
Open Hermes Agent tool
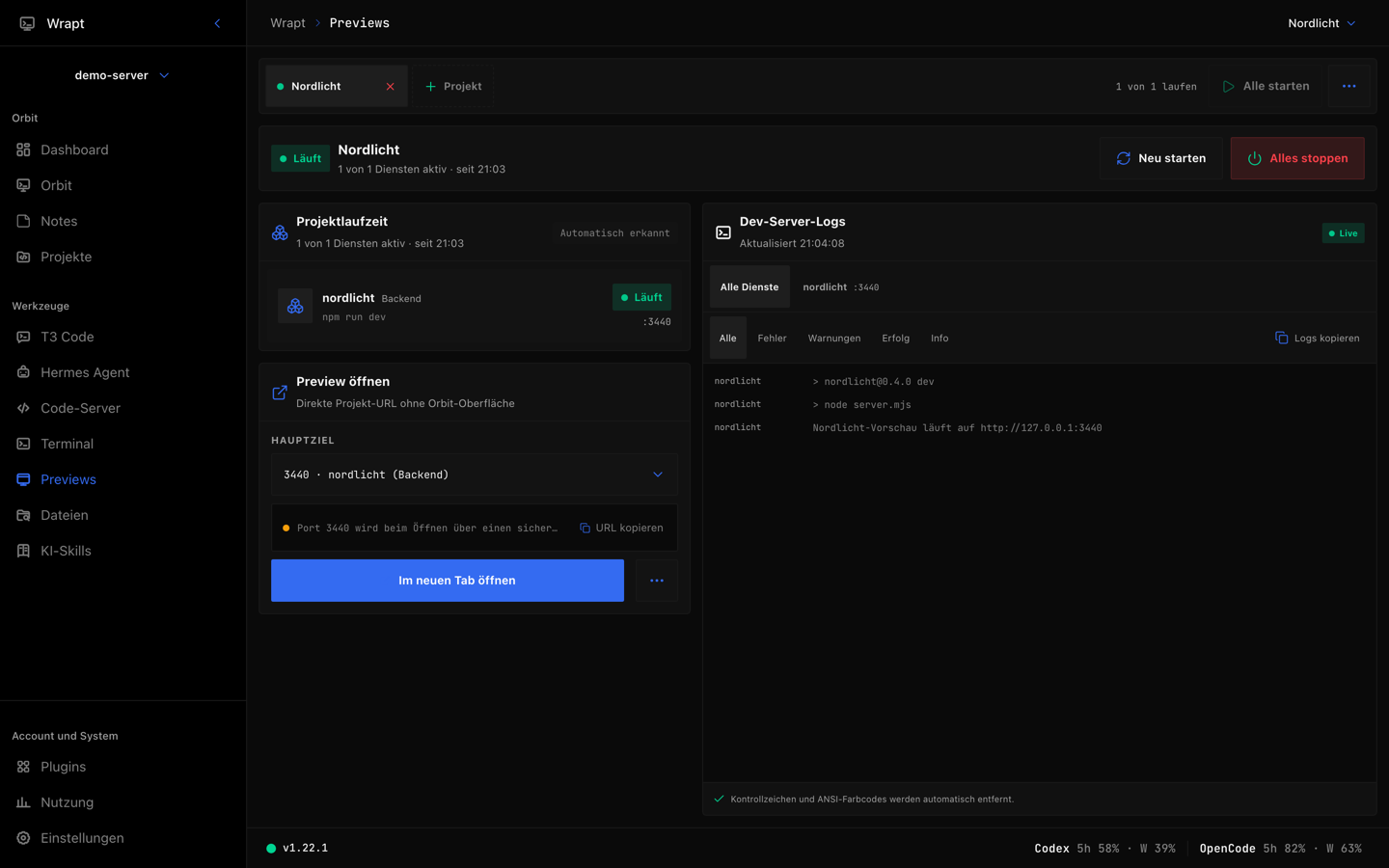(123, 372)
